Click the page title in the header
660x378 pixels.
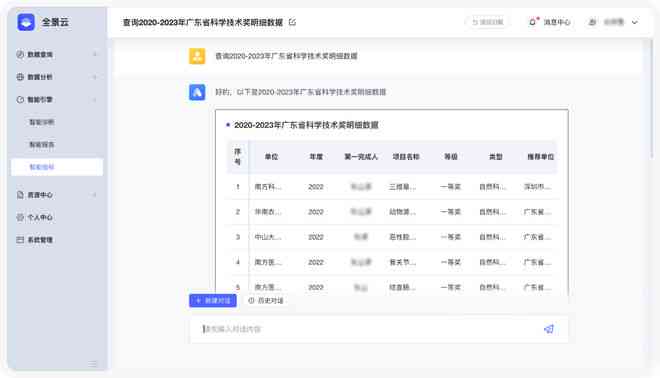(x=202, y=22)
